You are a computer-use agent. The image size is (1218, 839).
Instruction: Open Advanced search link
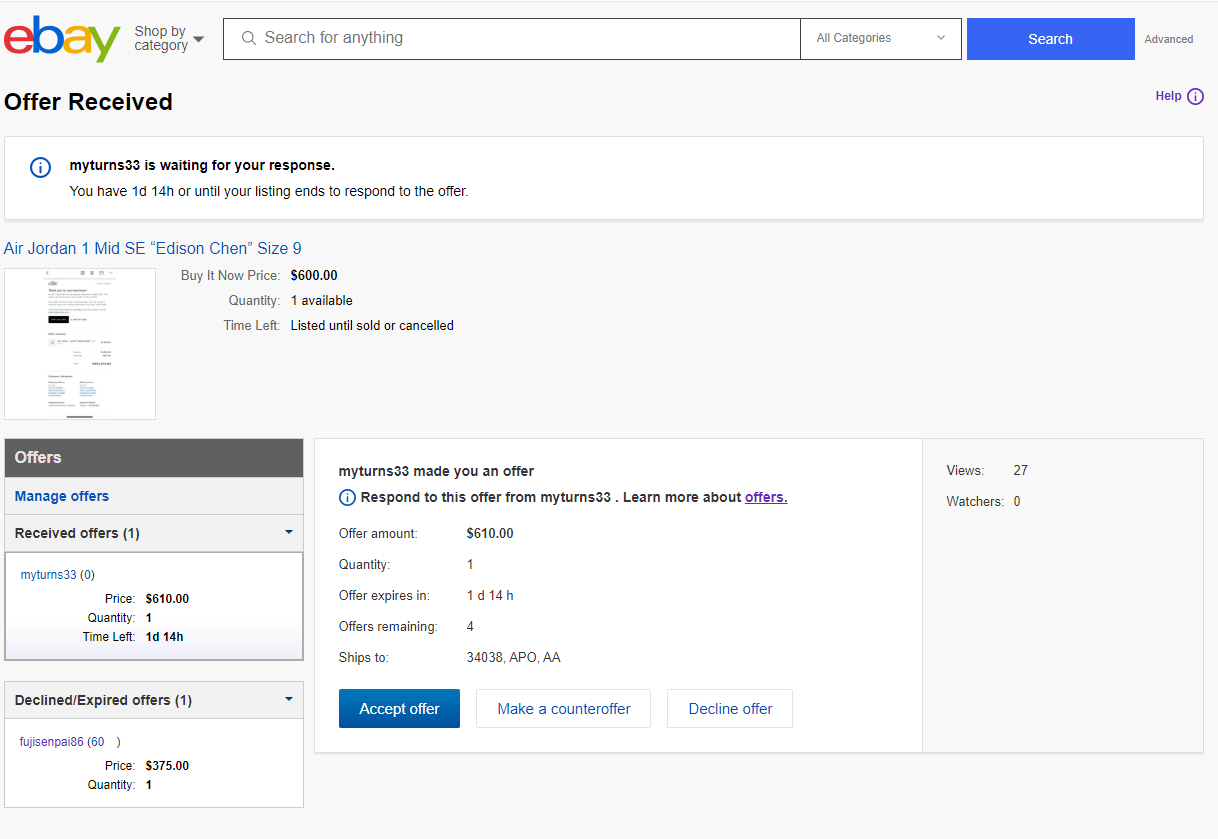tap(1168, 39)
